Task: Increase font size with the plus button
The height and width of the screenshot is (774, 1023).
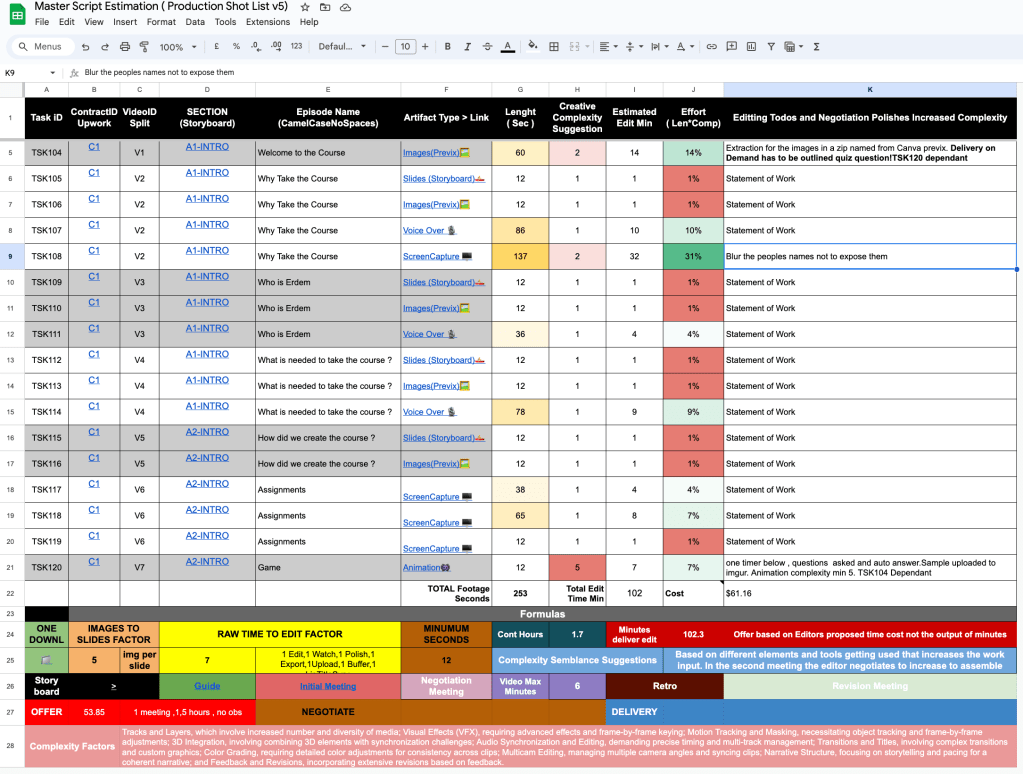Action: (425, 46)
